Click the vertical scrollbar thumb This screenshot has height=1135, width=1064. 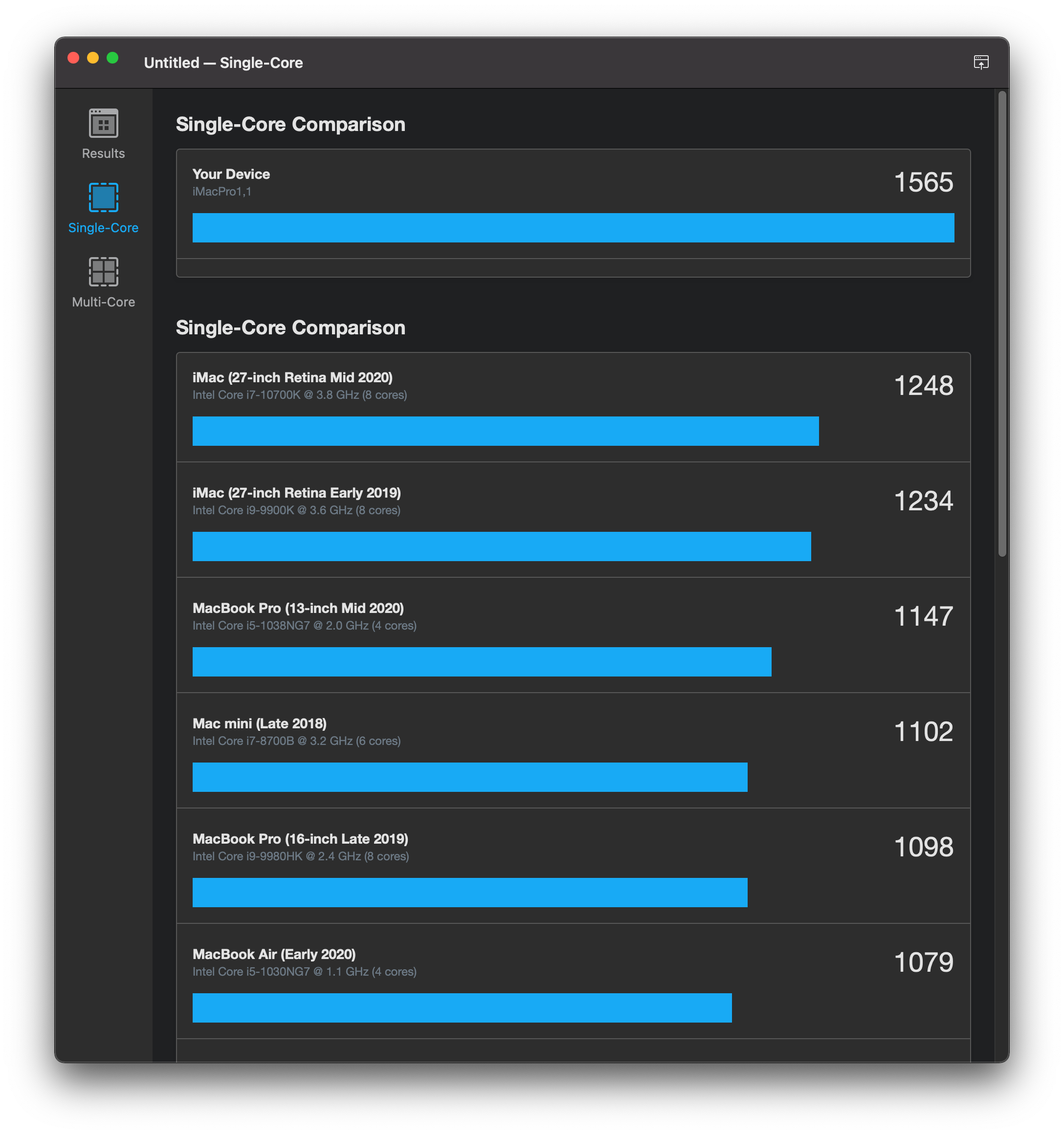click(1002, 323)
